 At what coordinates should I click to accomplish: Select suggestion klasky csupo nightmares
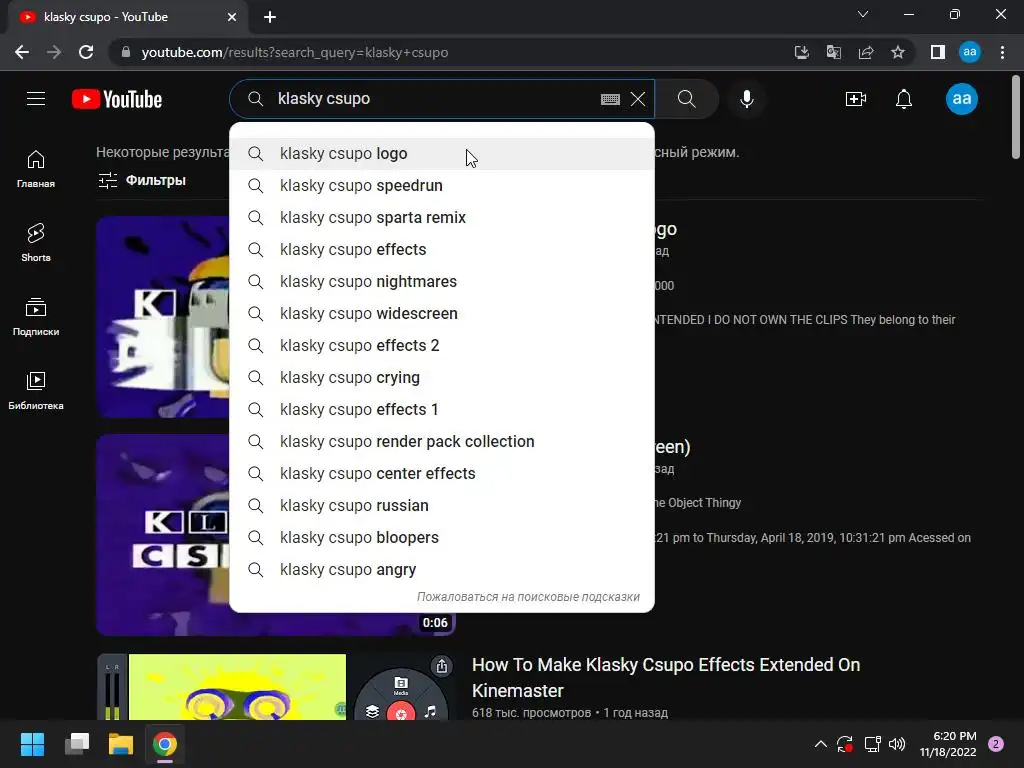click(x=442, y=281)
